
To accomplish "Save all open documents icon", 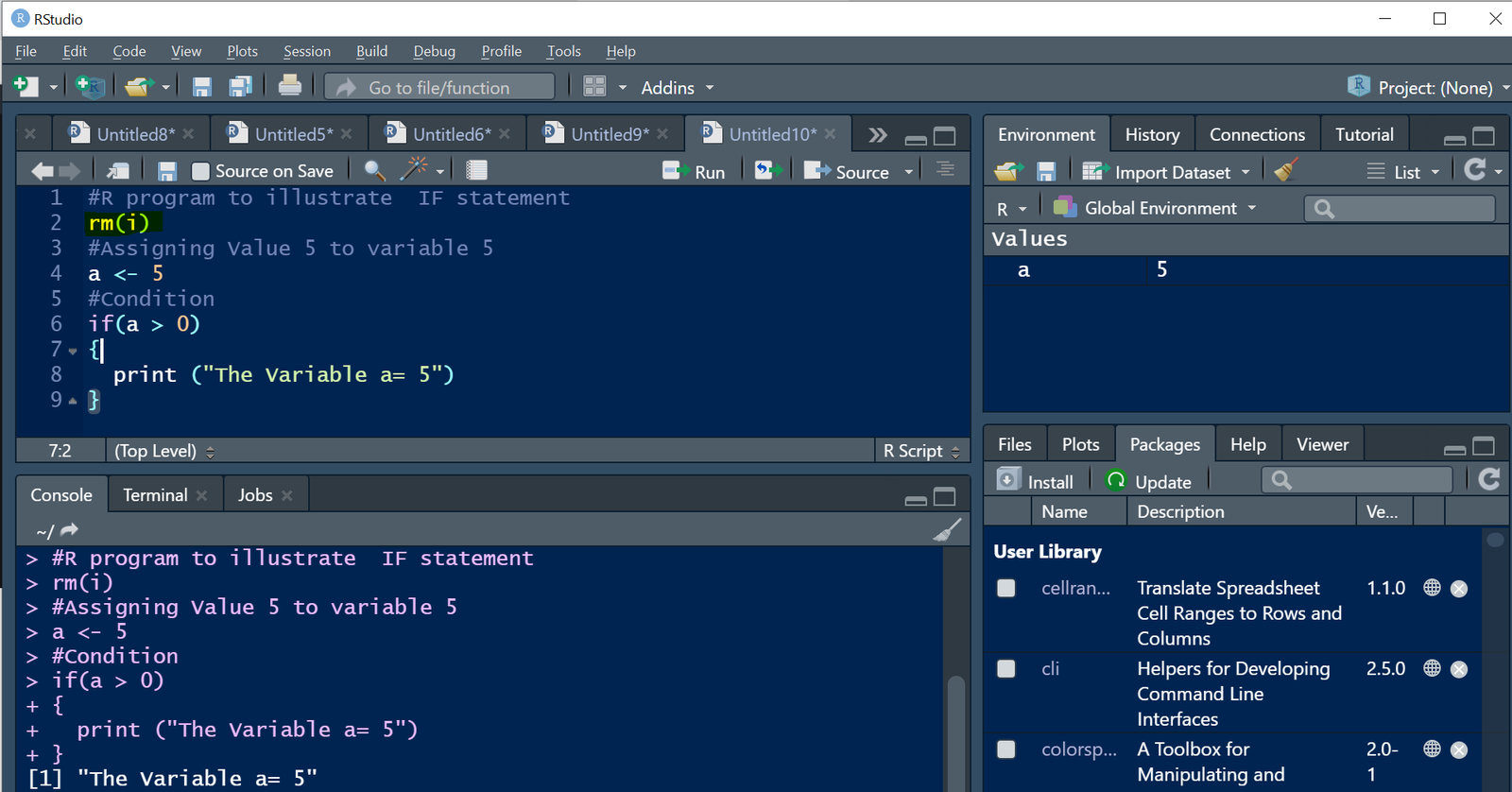I will click(241, 87).
